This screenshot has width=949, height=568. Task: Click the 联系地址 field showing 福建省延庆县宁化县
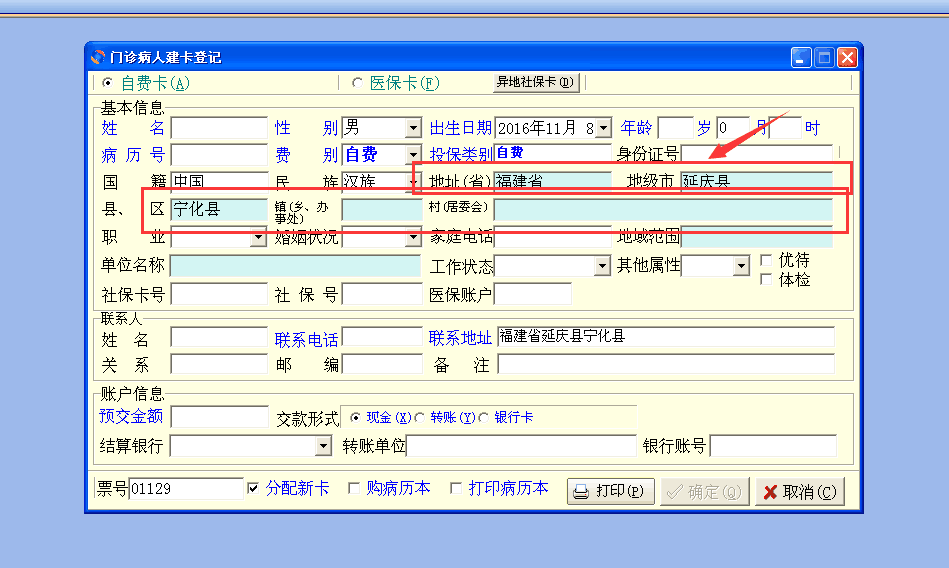coord(666,337)
